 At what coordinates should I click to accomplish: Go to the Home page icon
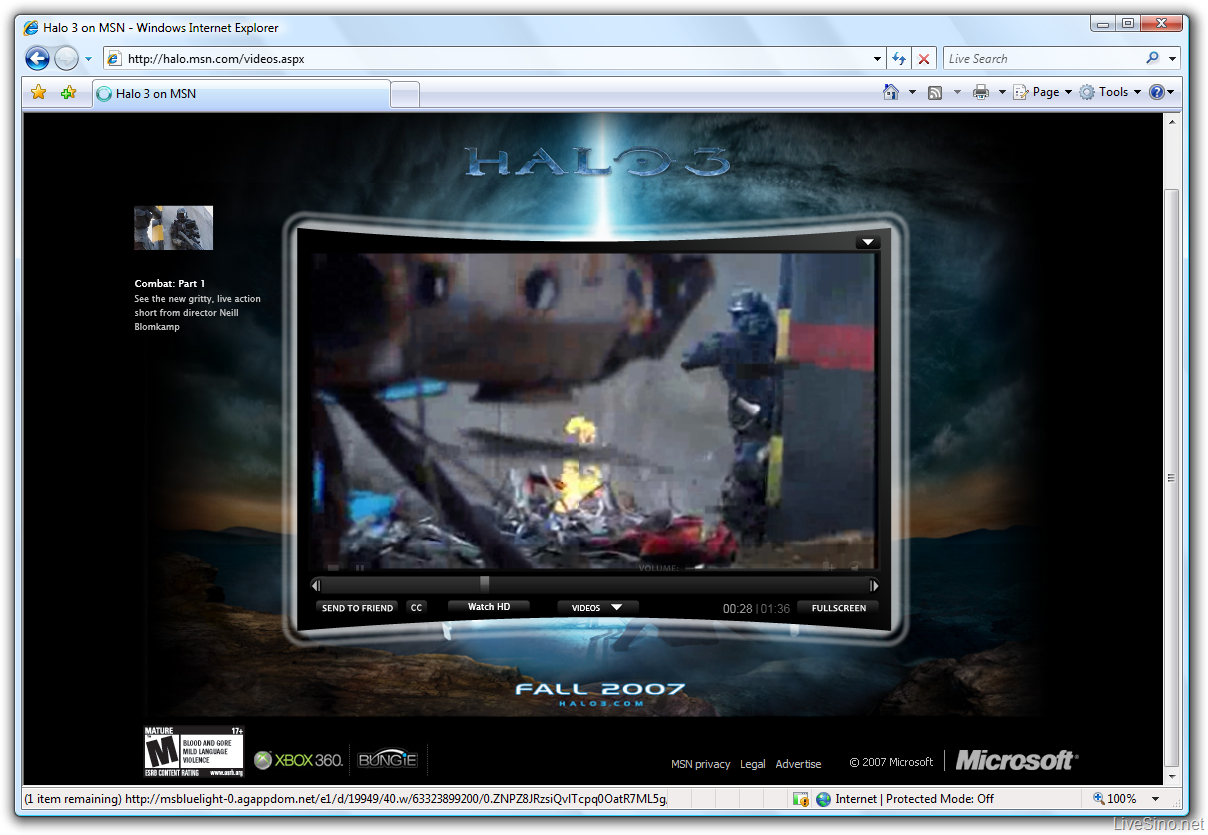click(x=891, y=92)
